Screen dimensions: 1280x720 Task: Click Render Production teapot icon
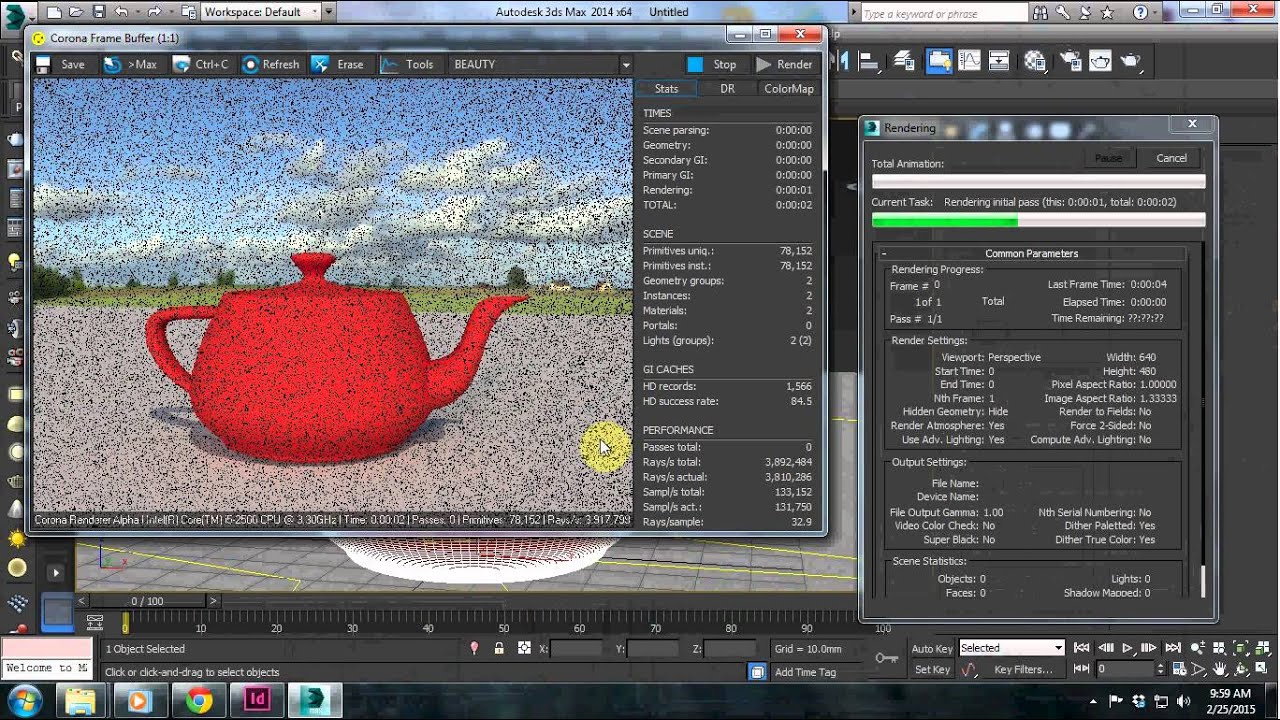coord(1131,61)
